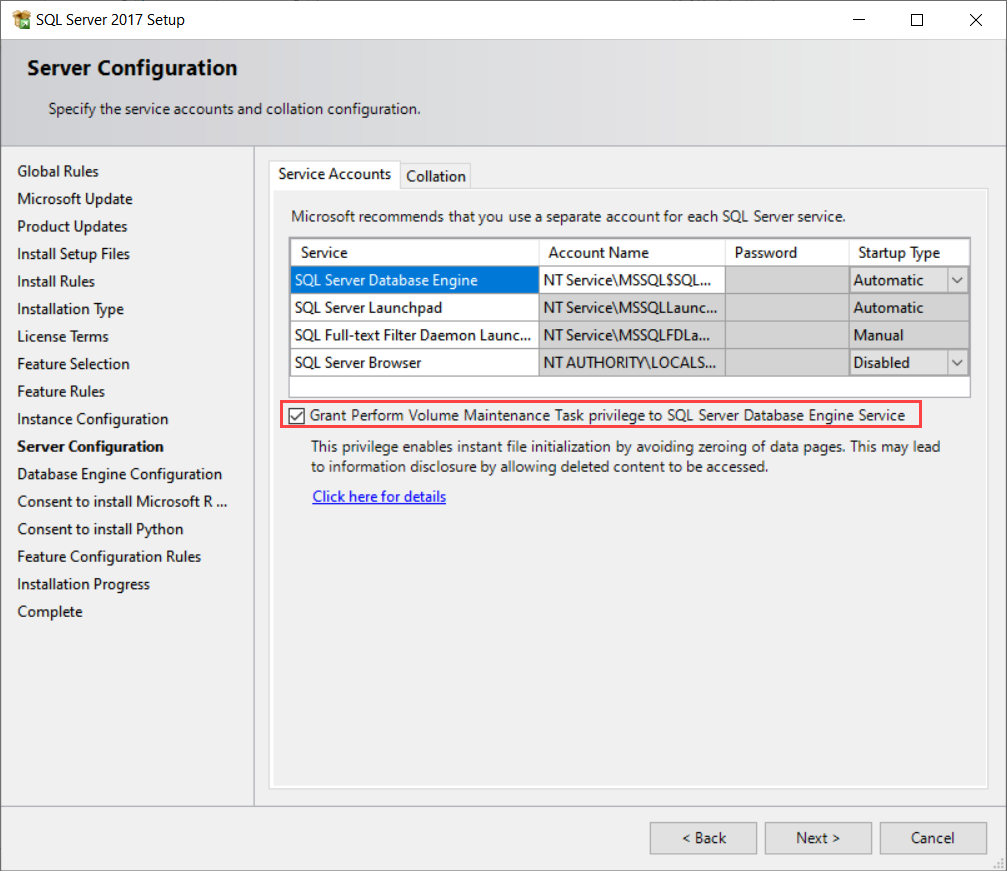
Task: Uncheck Grant Perform Volume Maintenance Task checkbox
Action: tap(297, 415)
